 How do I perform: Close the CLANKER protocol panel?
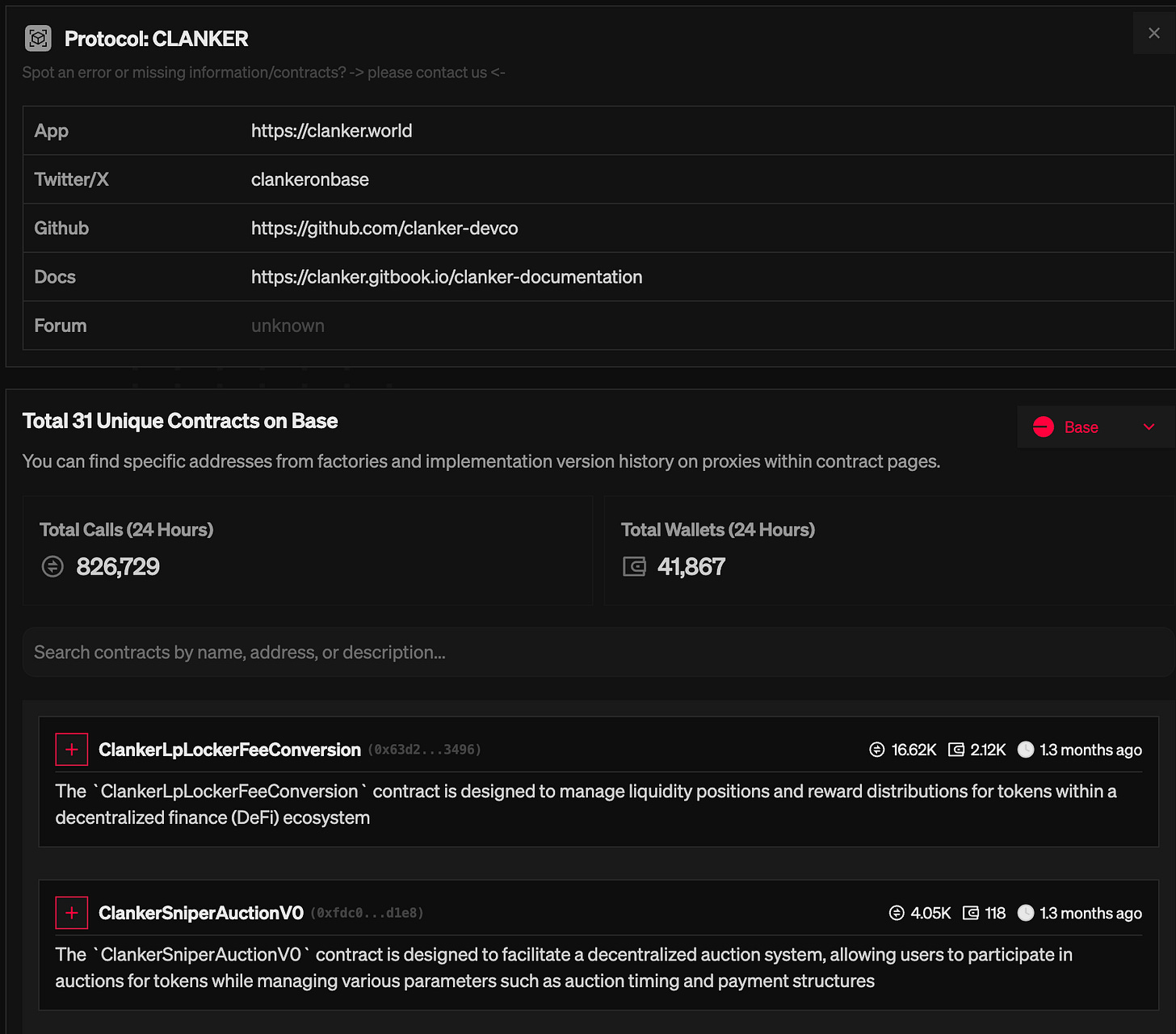pyautogui.click(x=1154, y=33)
